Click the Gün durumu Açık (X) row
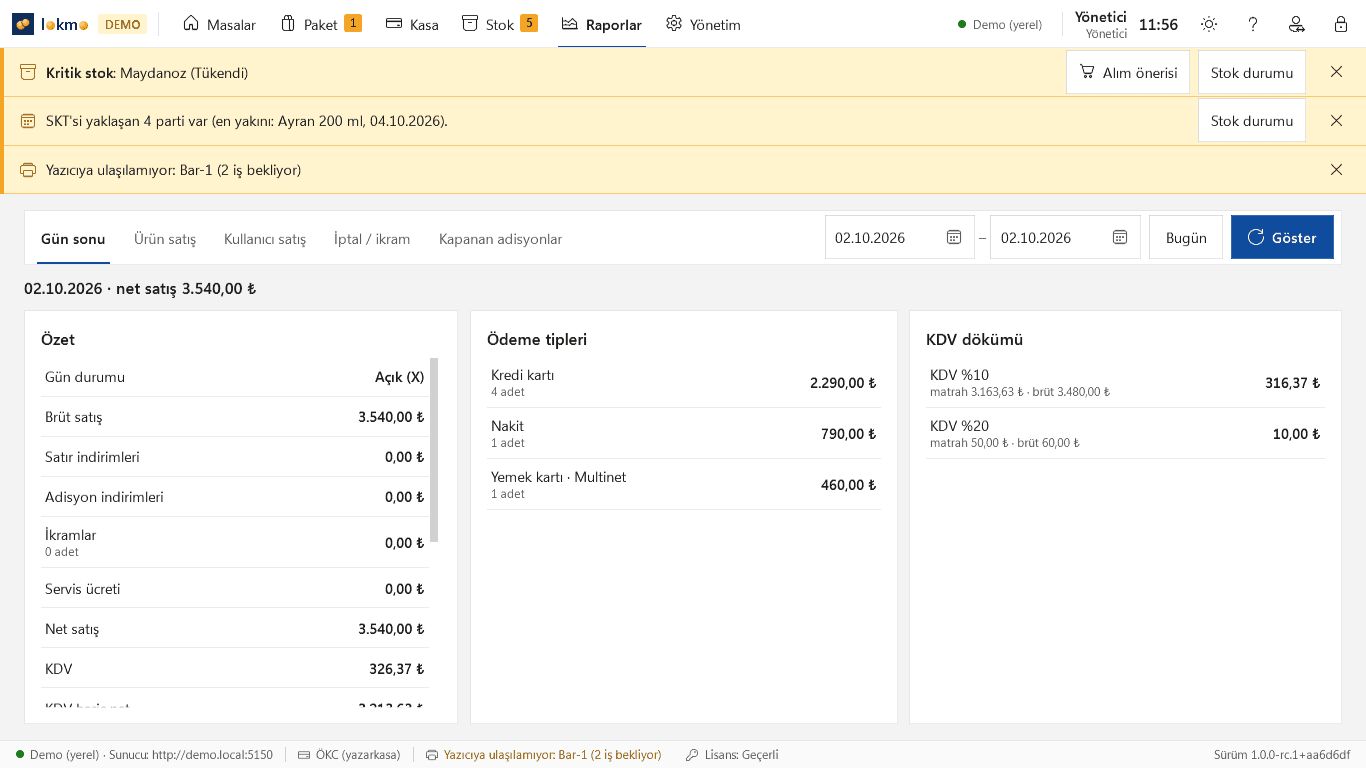Image resolution: width=1366 pixels, height=768 pixels. point(235,377)
